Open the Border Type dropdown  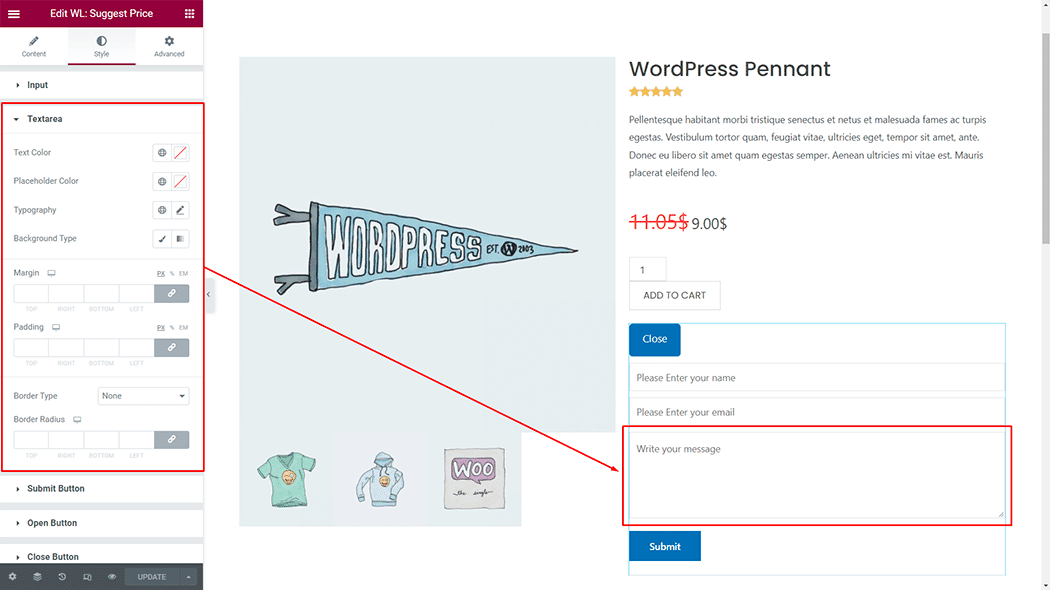143,396
